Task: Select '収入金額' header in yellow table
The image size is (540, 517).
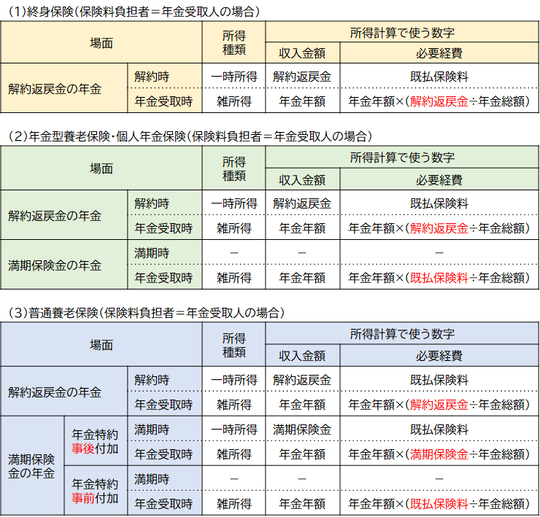Action: click(302, 53)
